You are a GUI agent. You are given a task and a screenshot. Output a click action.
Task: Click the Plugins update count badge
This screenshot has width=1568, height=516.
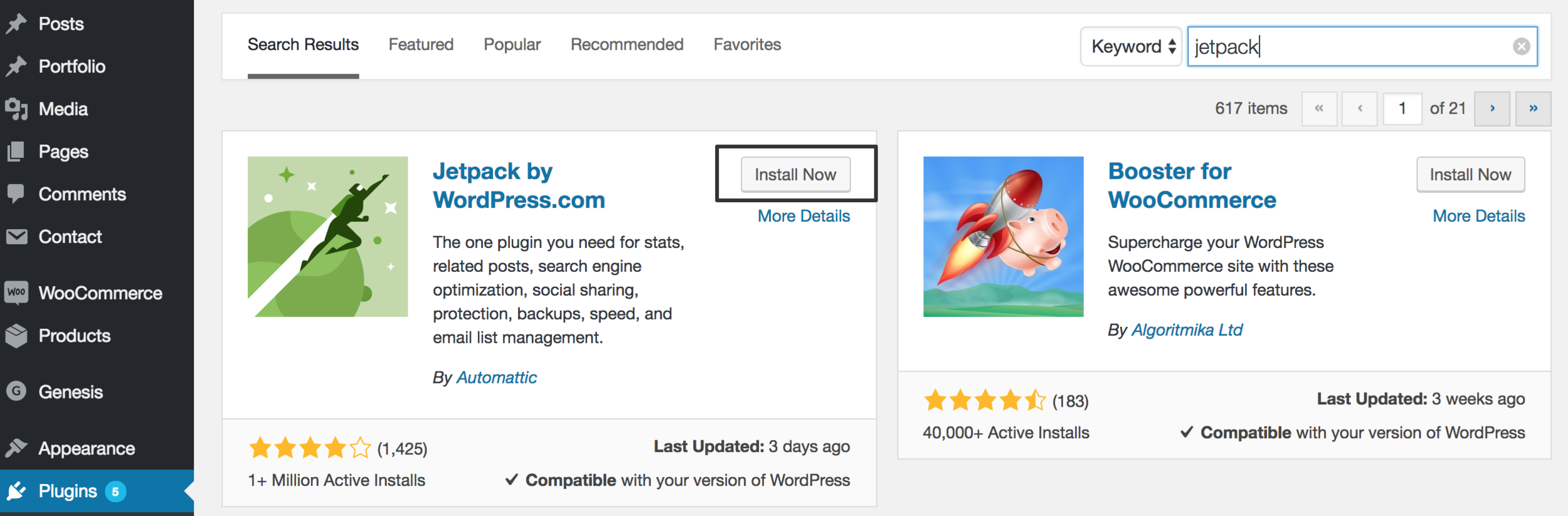click(x=115, y=492)
